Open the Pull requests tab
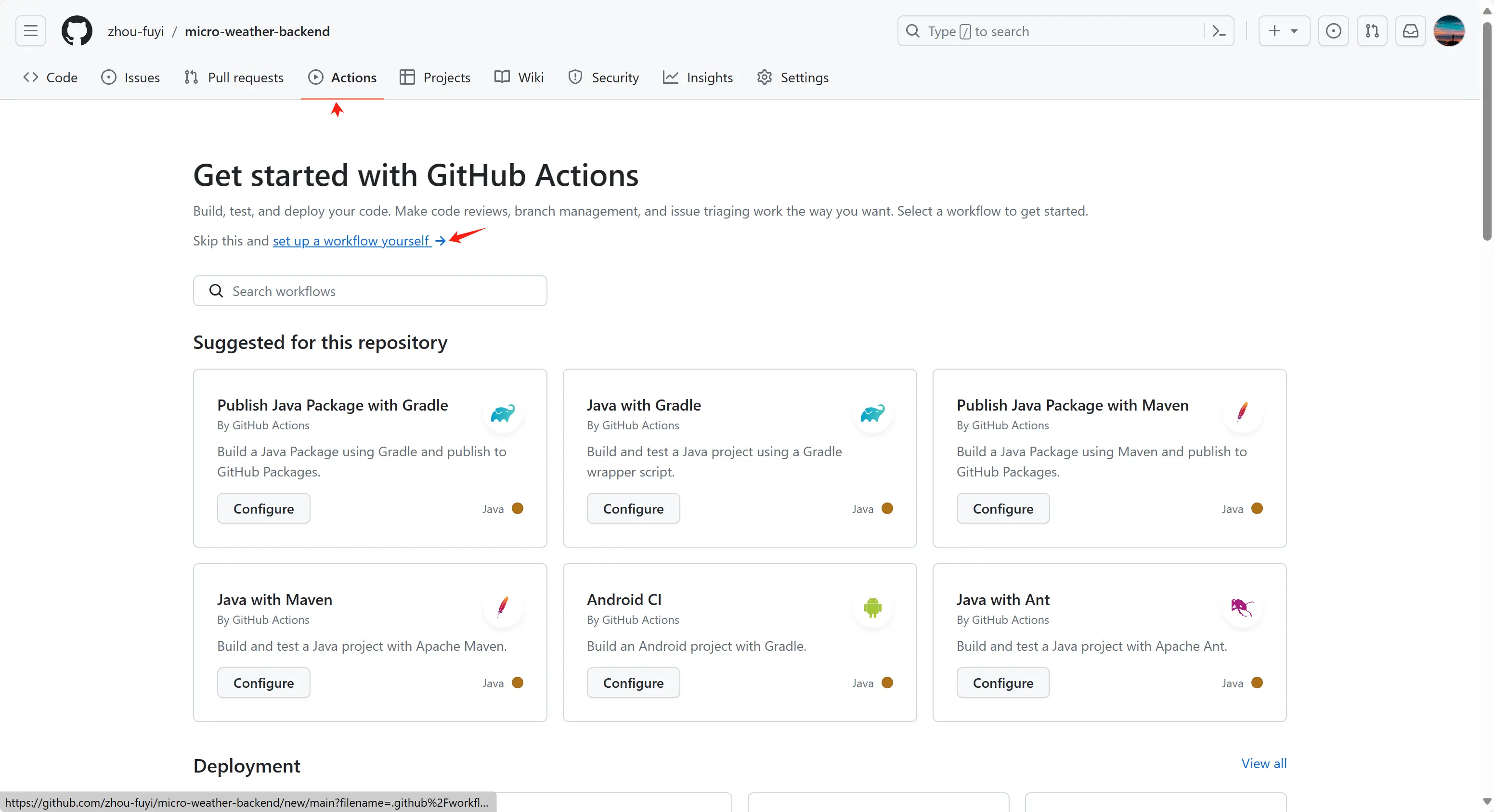Image resolution: width=1494 pixels, height=812 pixels. (x=245, y=77)
